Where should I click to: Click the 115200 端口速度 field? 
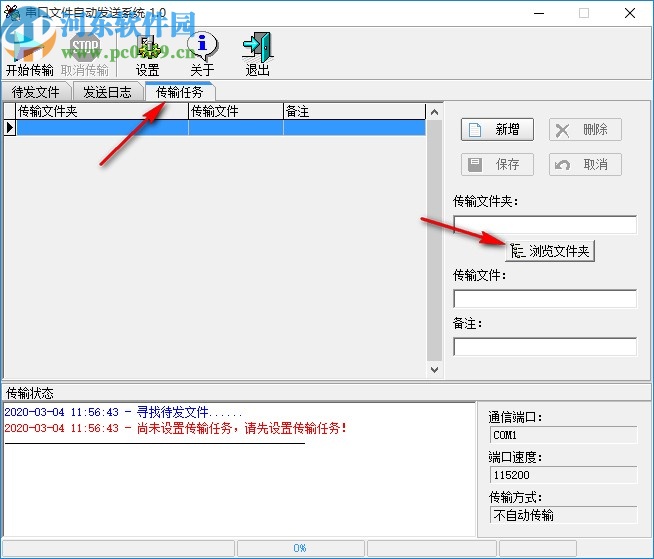(x=563, y=475)
